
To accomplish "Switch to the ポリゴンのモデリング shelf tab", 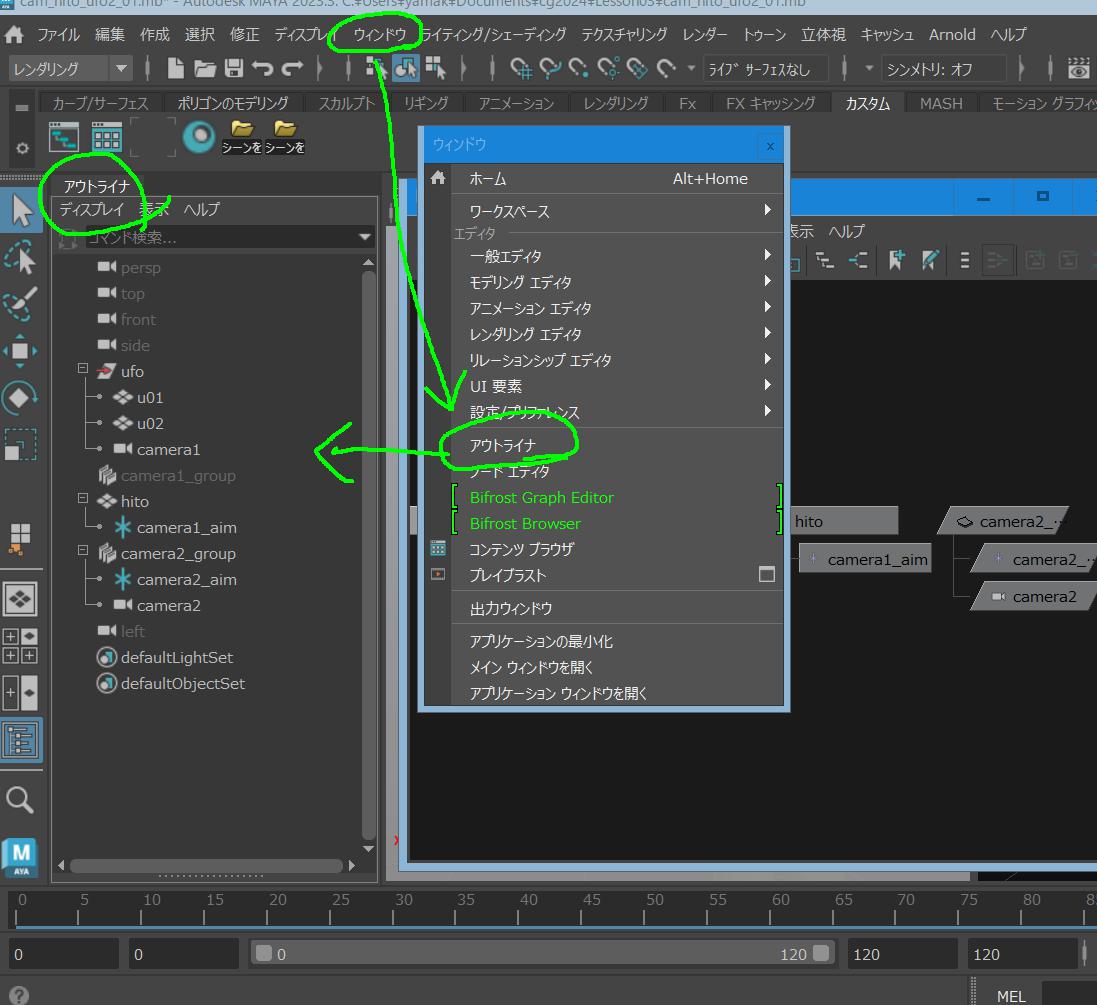I will [233, 104].
